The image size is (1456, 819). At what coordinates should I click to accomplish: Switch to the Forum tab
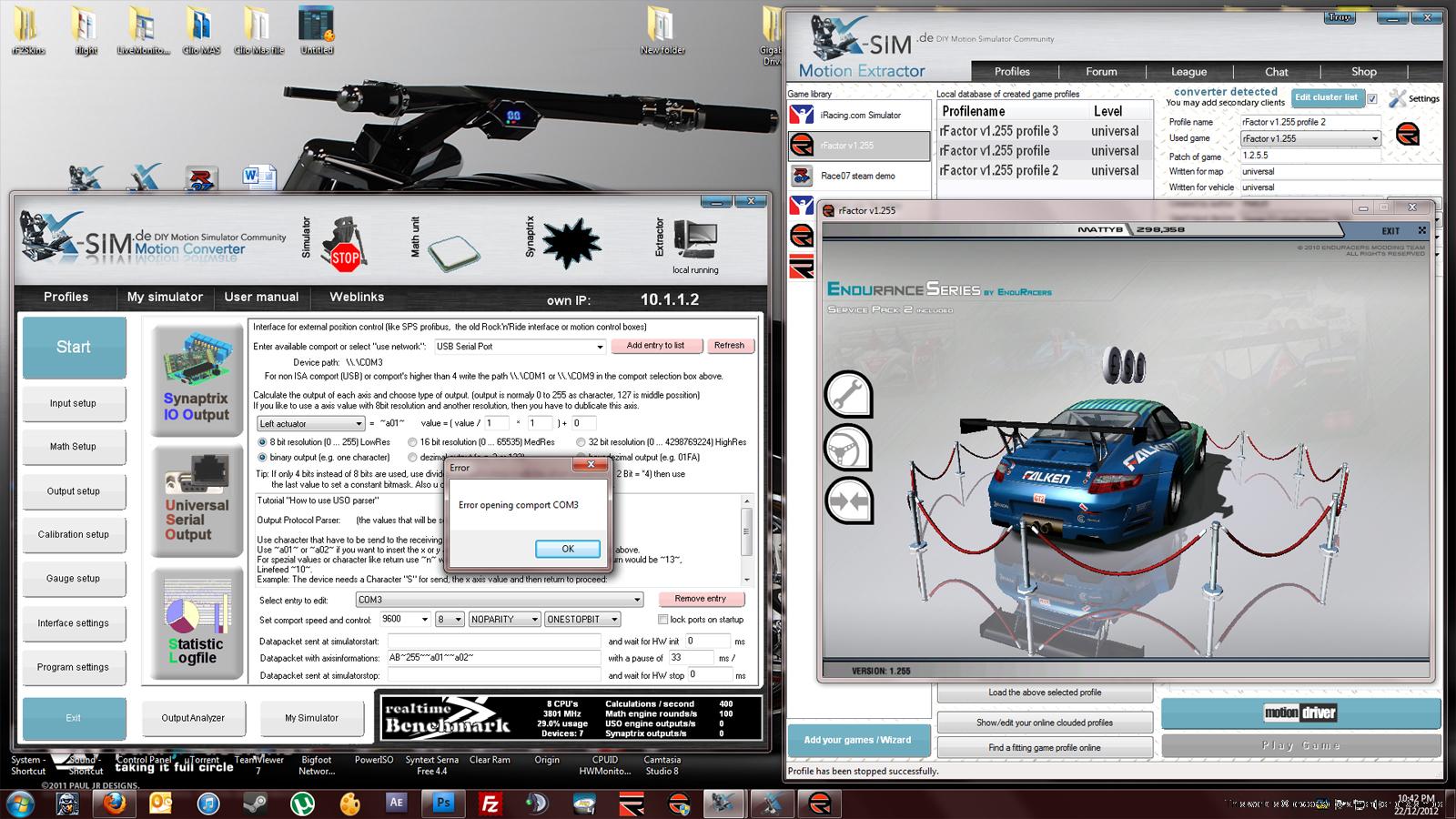1101,72
